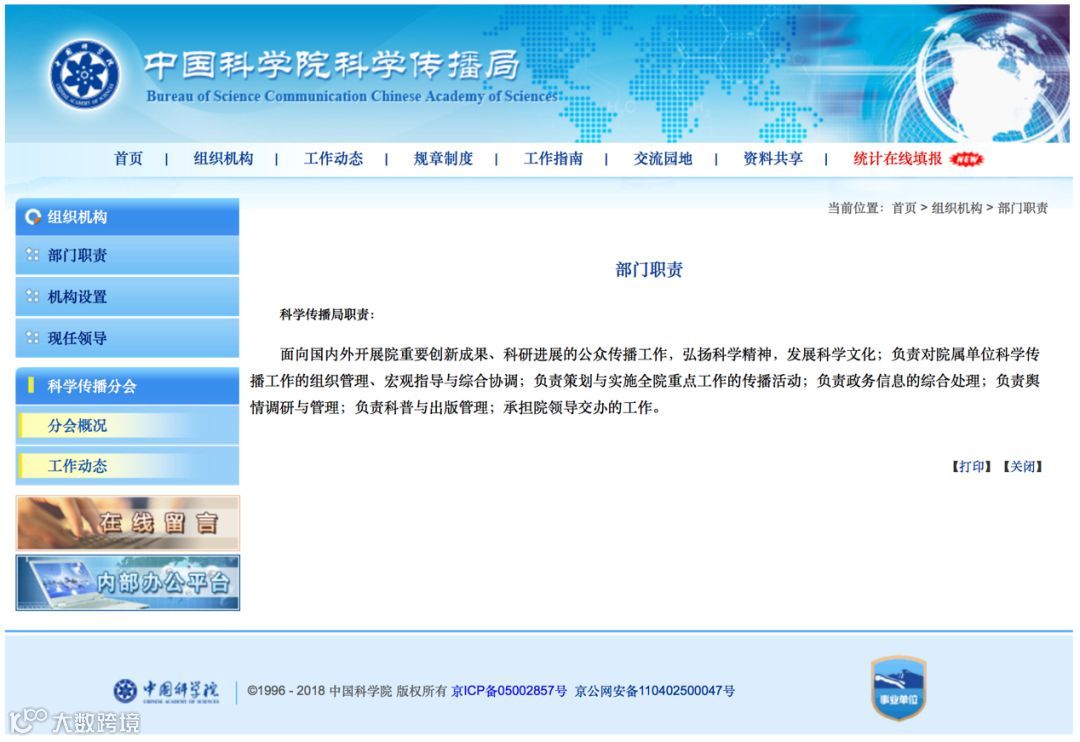Viewport: 1080px width, 742px height.
Task: Click the 打印 print link
Action: coord(972,466)
